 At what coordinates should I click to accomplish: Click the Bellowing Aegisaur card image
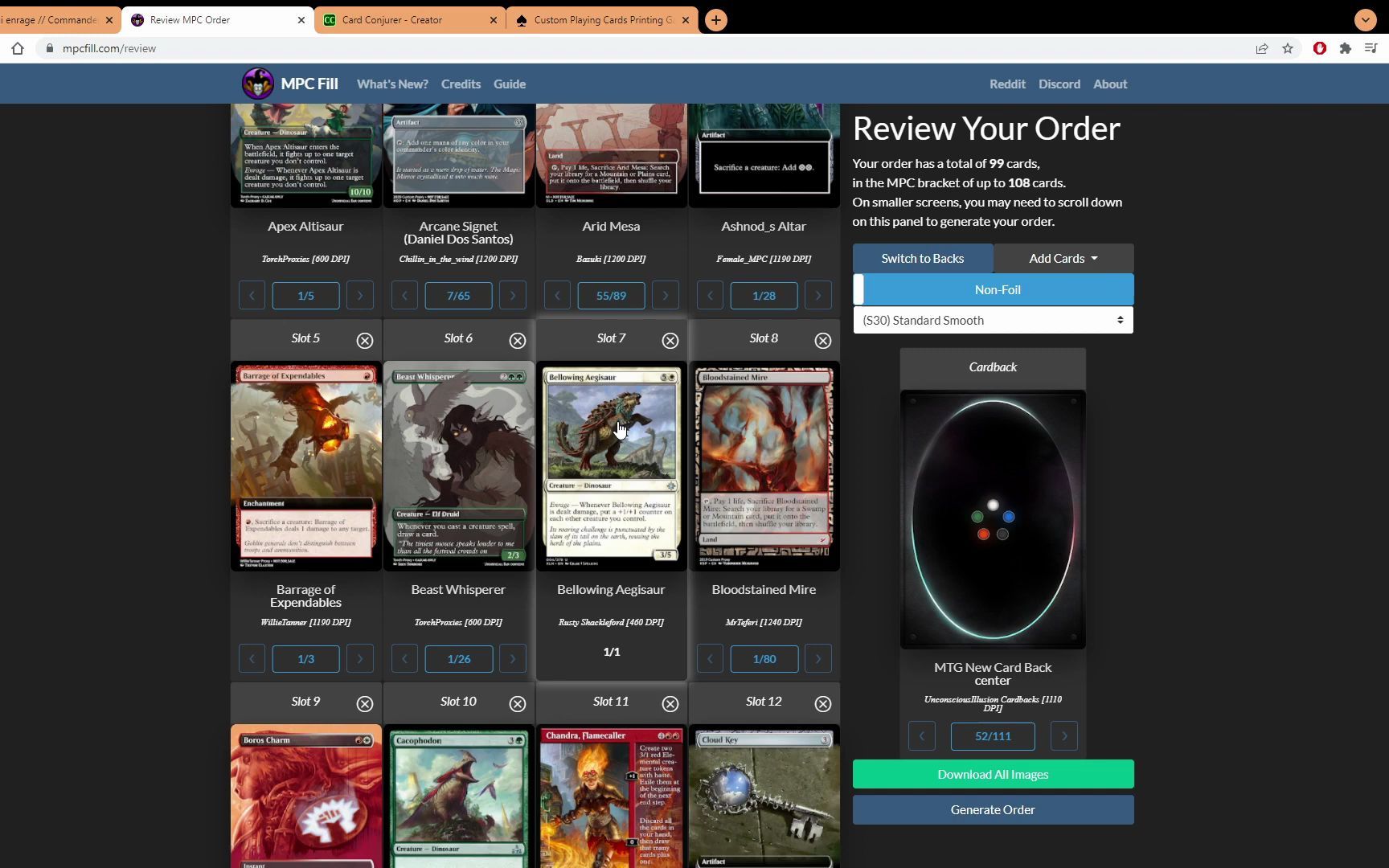(x=612, y=466)
